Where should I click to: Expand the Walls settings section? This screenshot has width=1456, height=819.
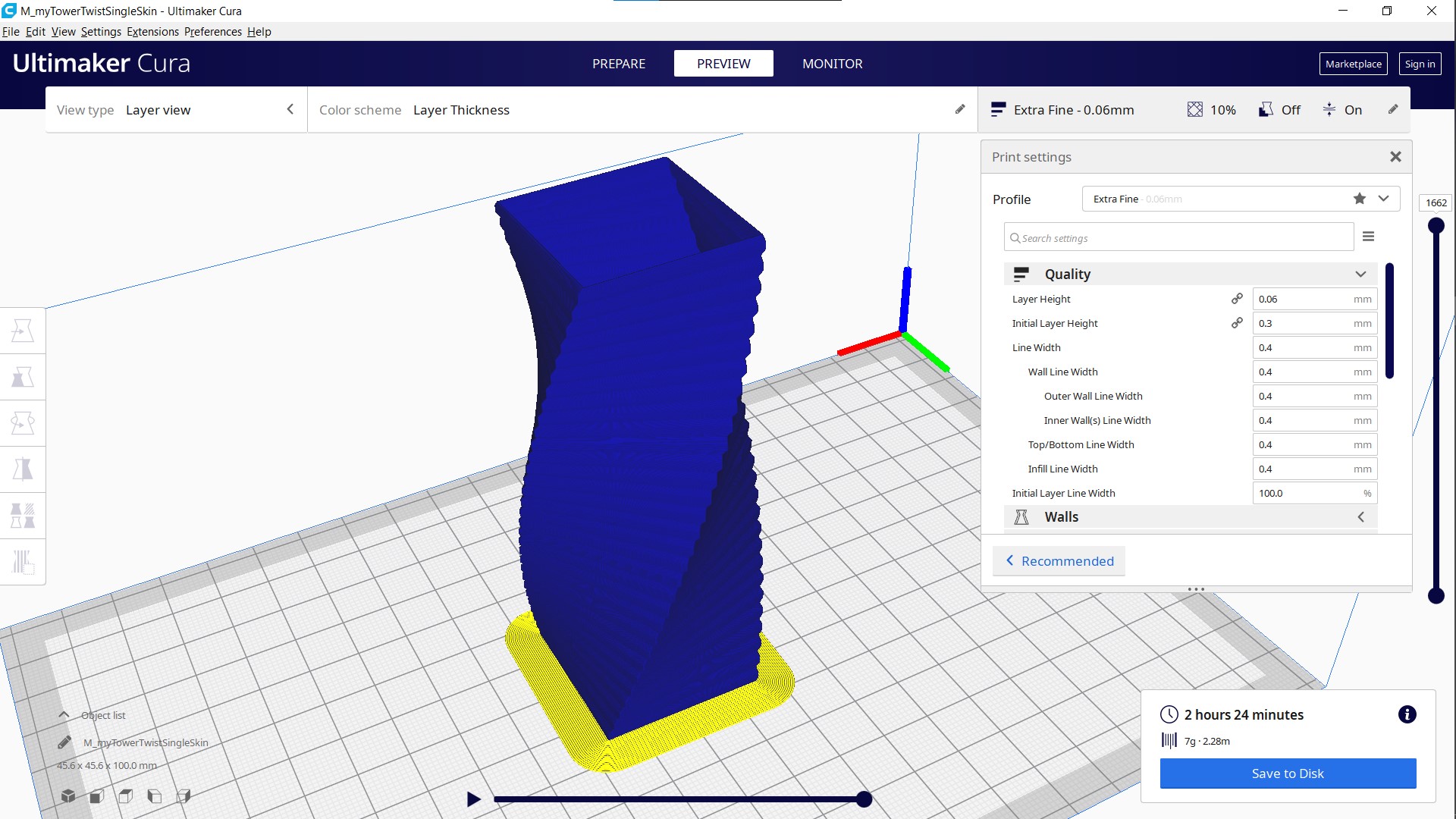1191,516
